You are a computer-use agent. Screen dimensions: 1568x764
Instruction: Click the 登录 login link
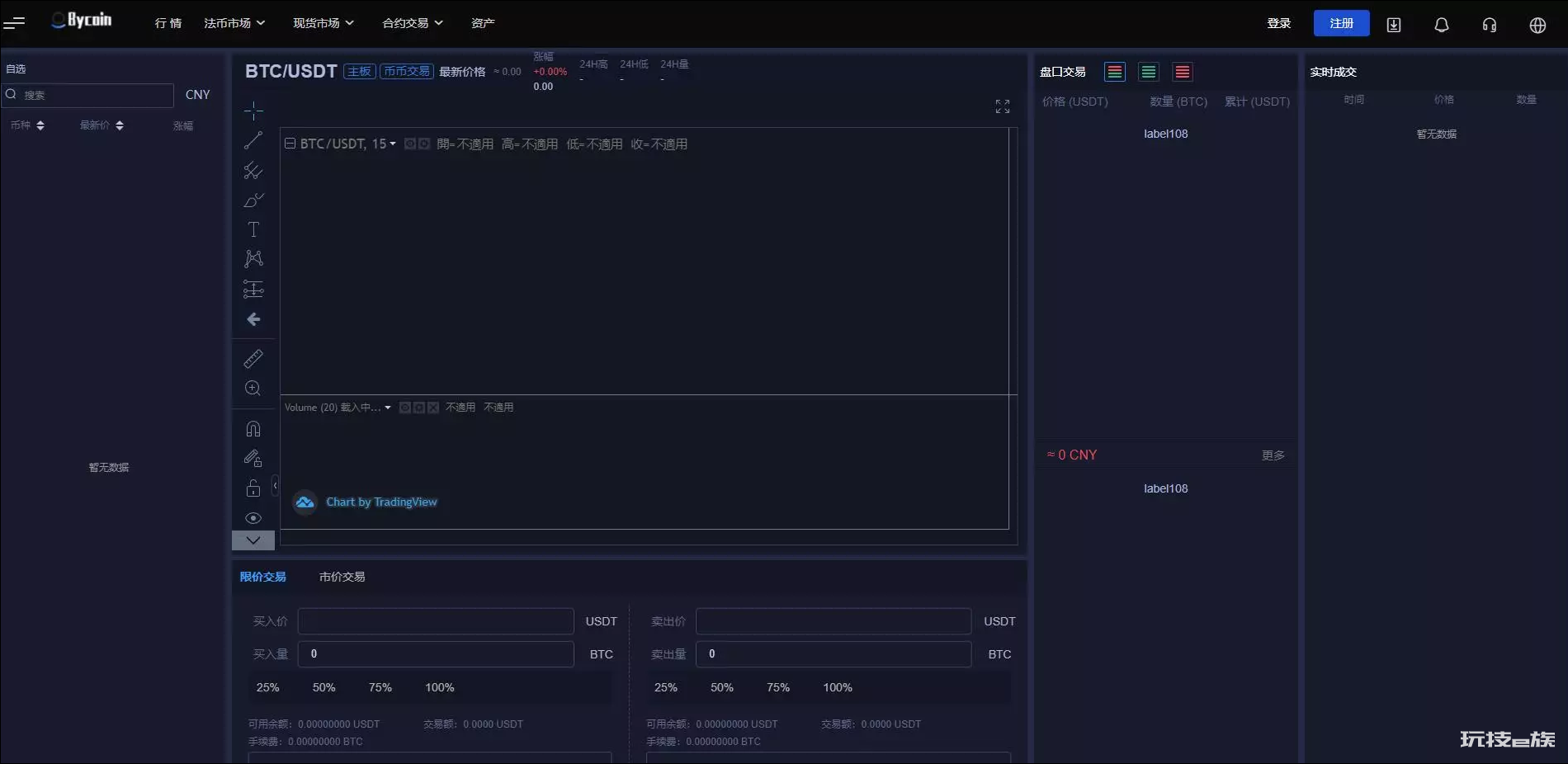(x=1279, y=23)
